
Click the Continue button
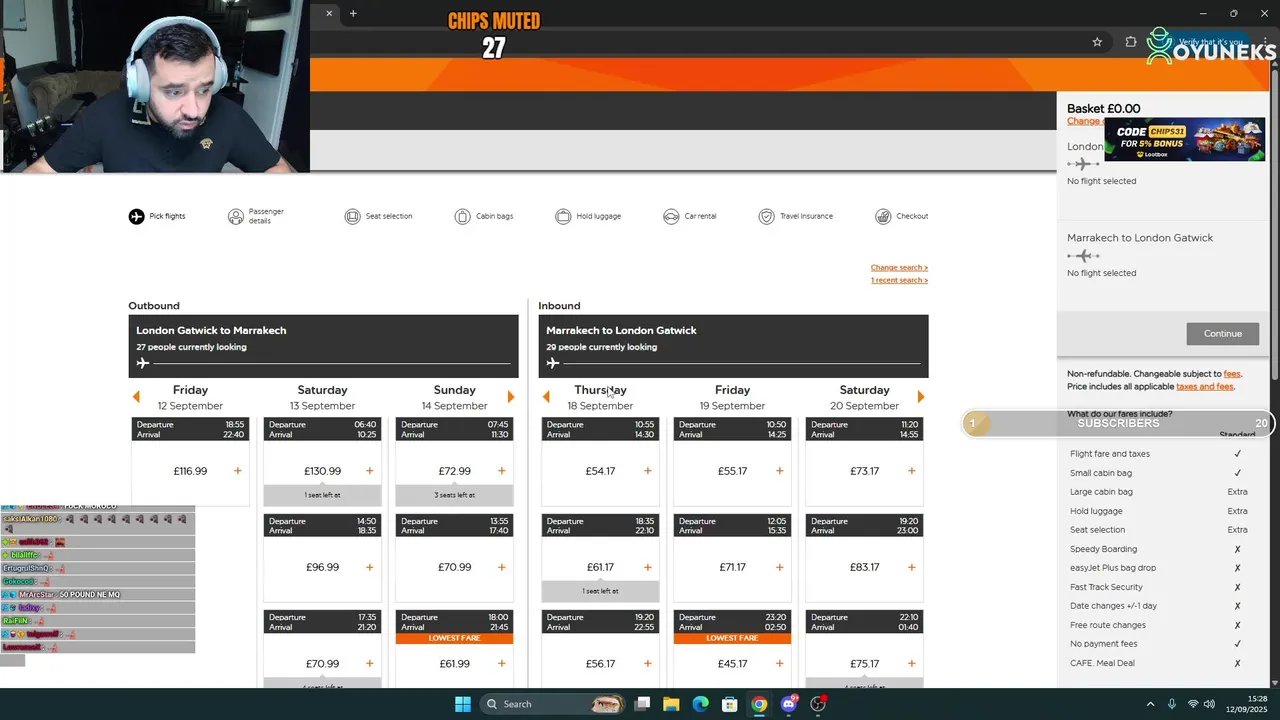(1223, 334)
